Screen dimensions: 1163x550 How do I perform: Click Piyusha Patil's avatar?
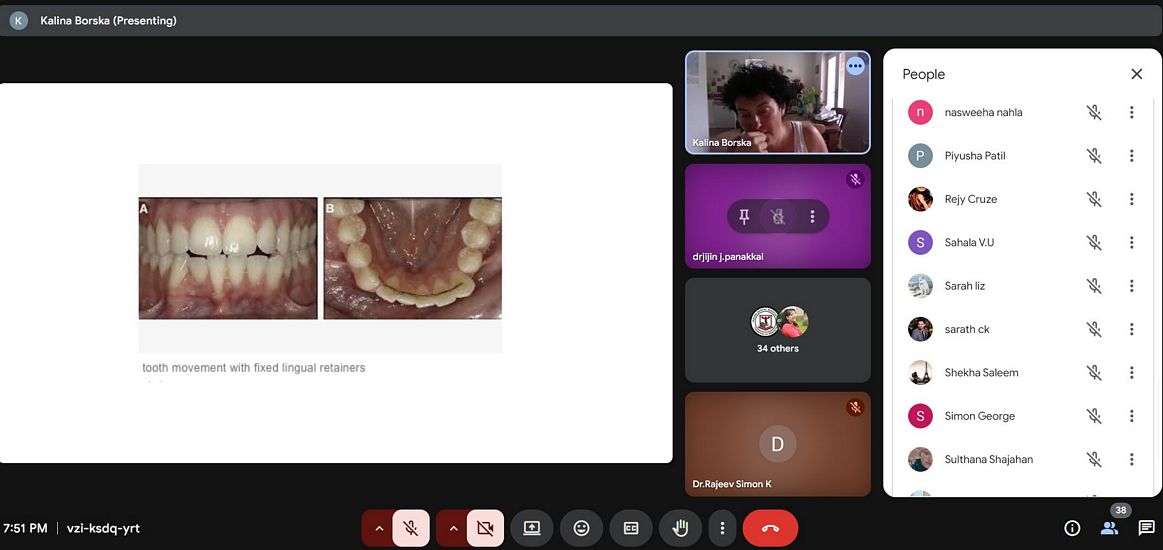click(920, 156)
